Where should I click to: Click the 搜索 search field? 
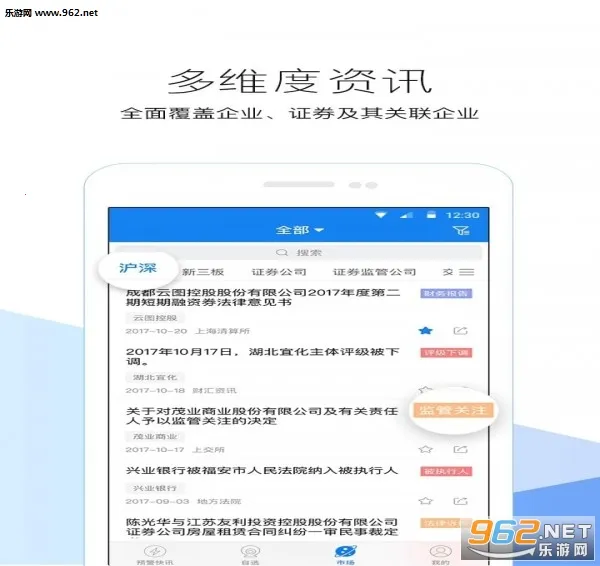300,253
